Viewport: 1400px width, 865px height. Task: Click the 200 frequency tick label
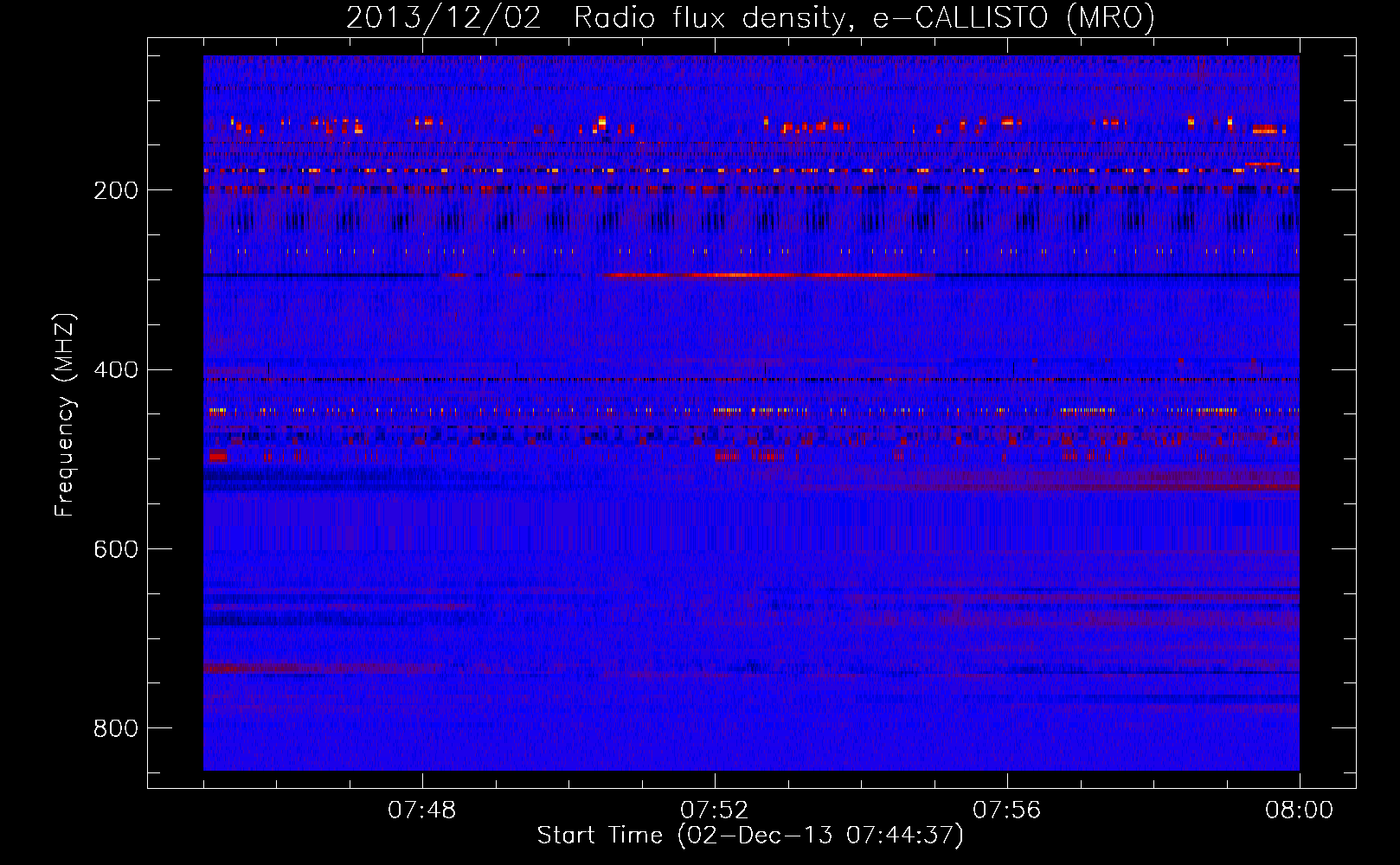point(116,190)
